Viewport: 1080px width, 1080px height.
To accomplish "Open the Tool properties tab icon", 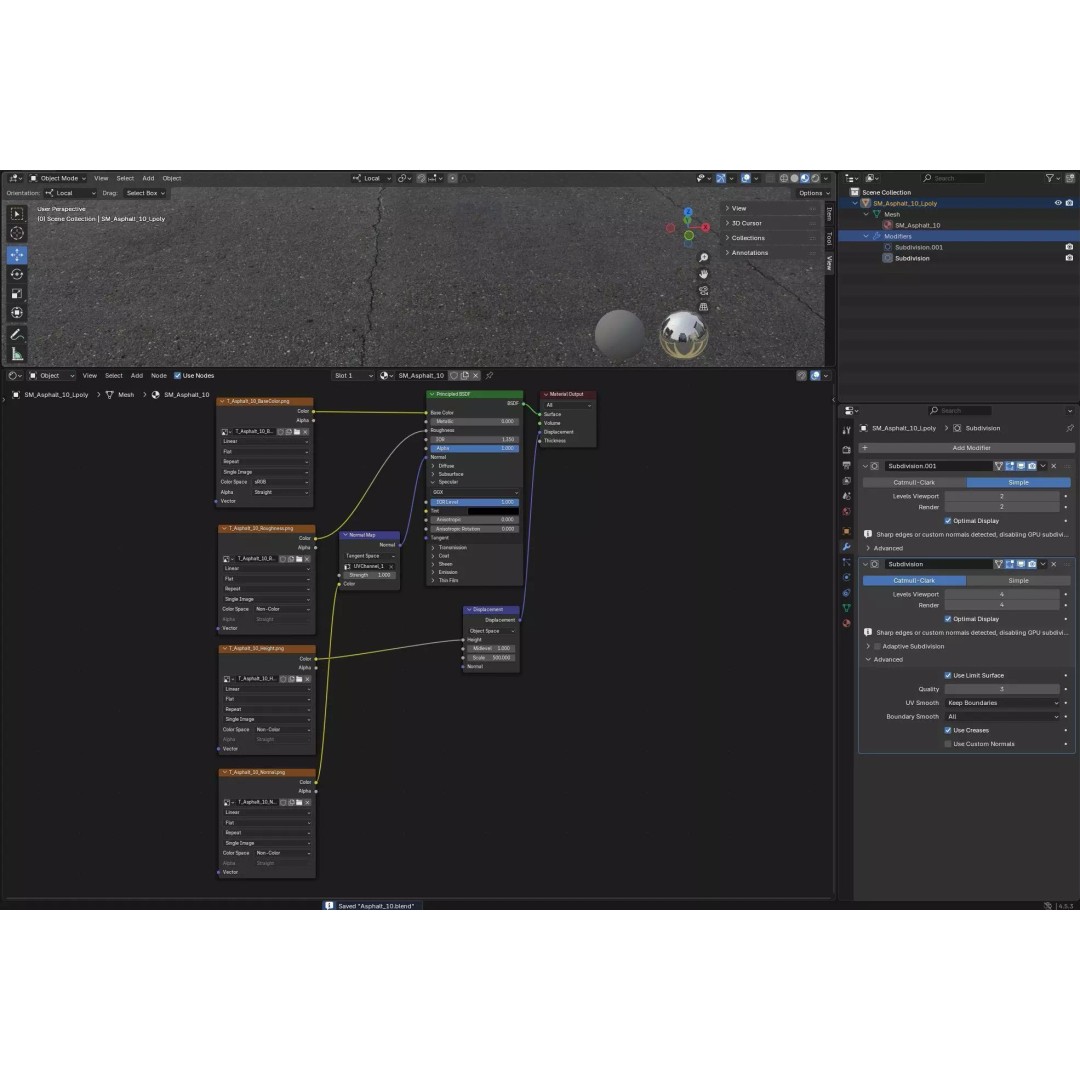I will (847, 430).
